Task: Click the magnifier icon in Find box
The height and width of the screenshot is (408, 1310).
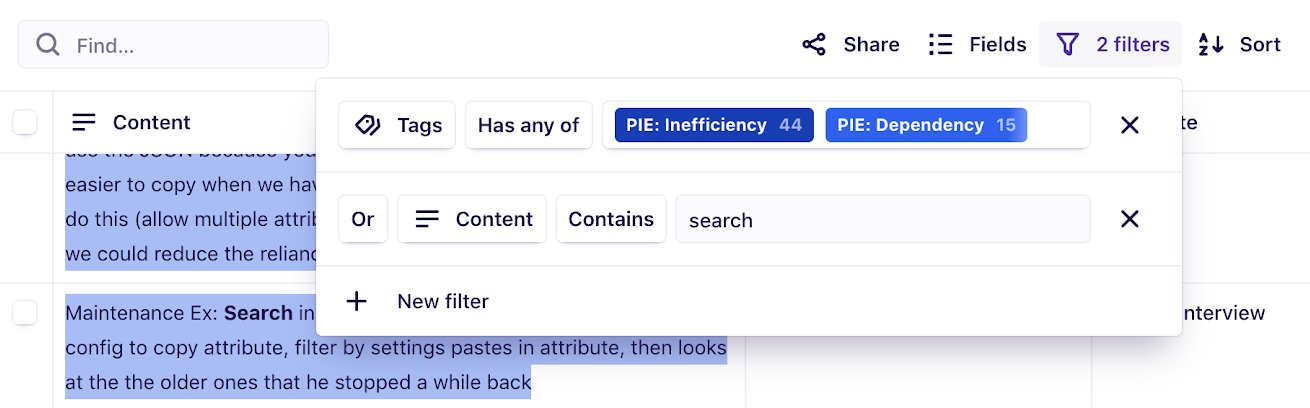Action: point(48,45)
